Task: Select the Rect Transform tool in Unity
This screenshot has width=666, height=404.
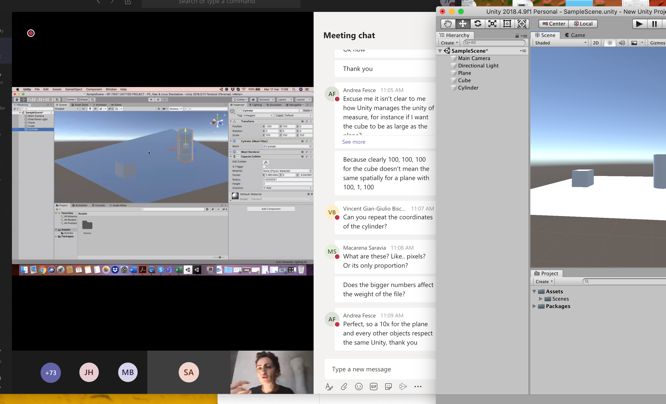Action: (x=507, y=24)
